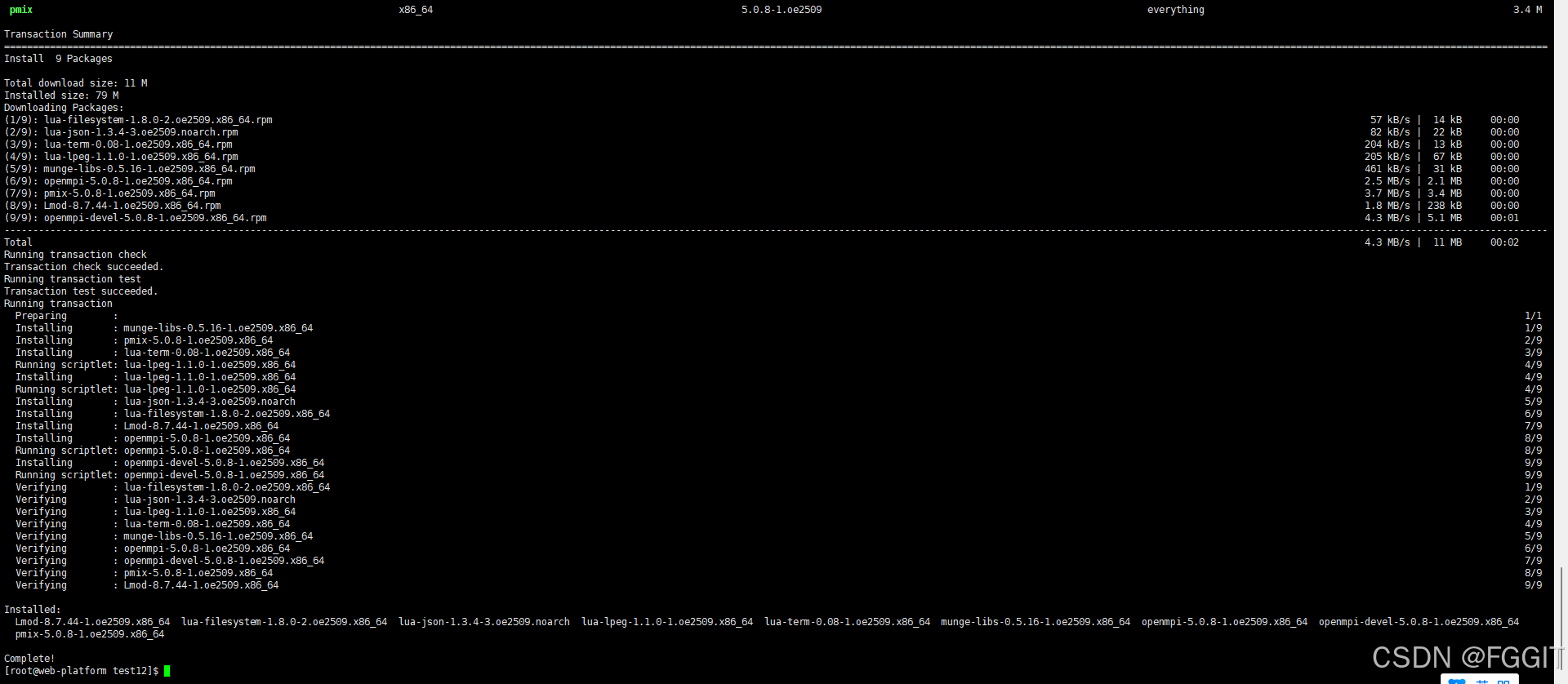Click the '5.0.8-1.oe2509' version in the top row
The width and height of the screenshot is (1568, 684).
click(782, 10)
